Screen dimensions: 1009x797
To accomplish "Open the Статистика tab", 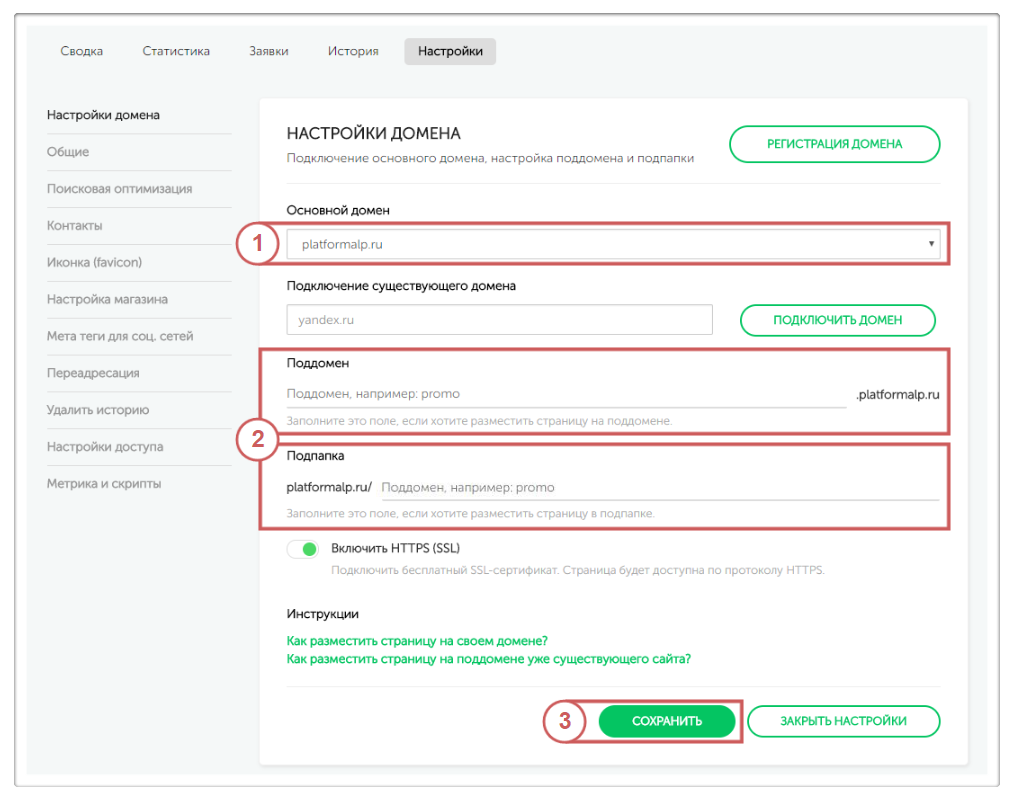I will click(176, 51).
